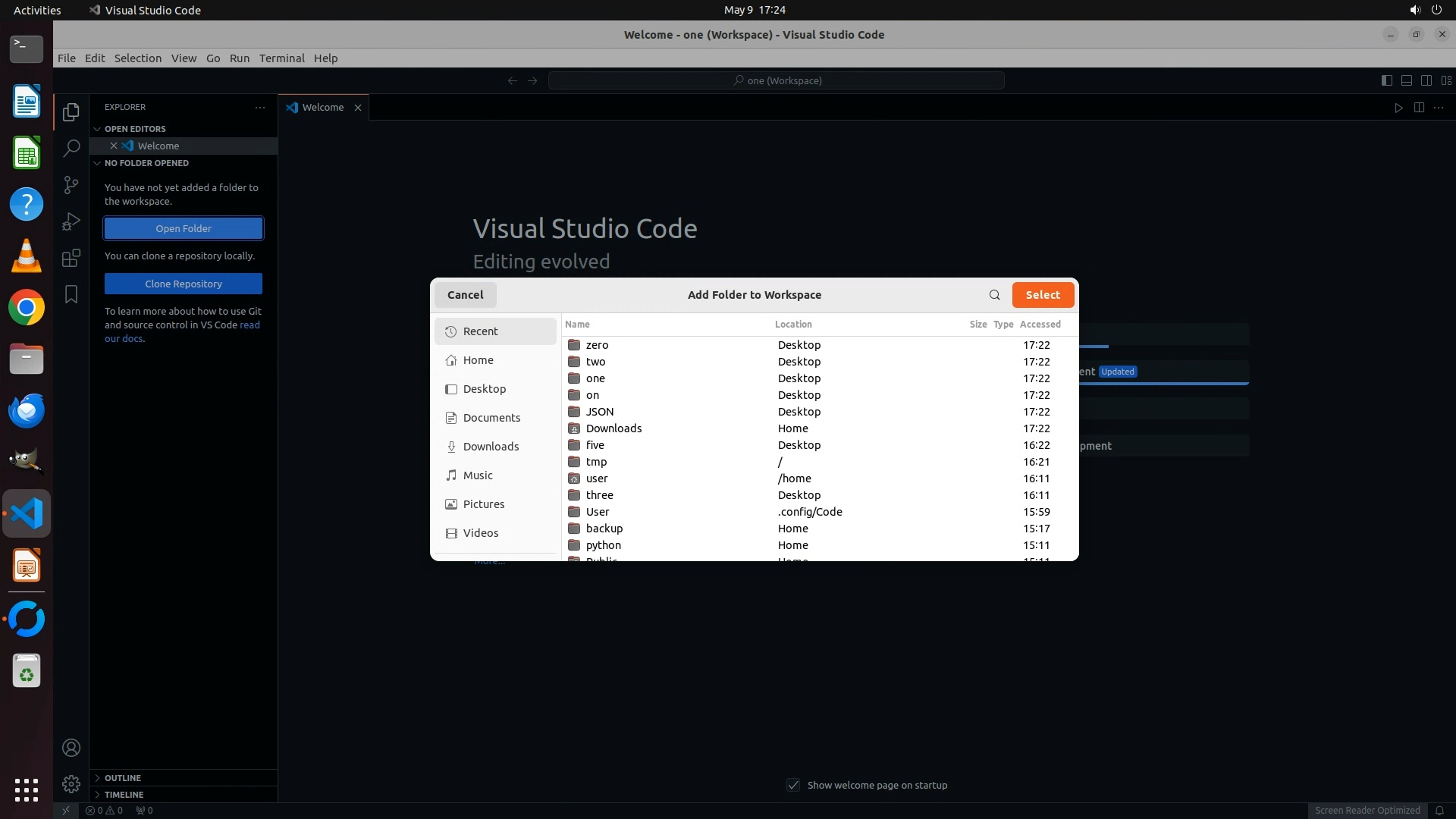Click the search icon in folder dialog
The image size is (1456, 819).
[x=994, y=295]
